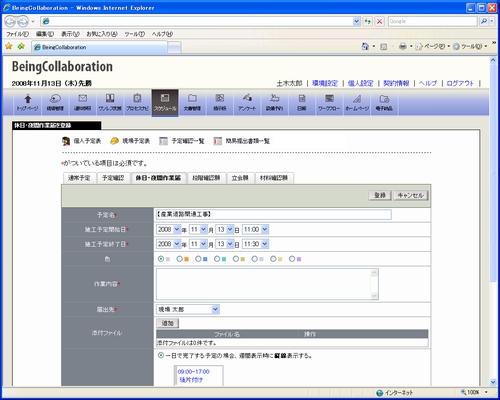500x400 pixels.
Task: Open the 届出先 recipient dropdown
Action: [x=188, y=309]
